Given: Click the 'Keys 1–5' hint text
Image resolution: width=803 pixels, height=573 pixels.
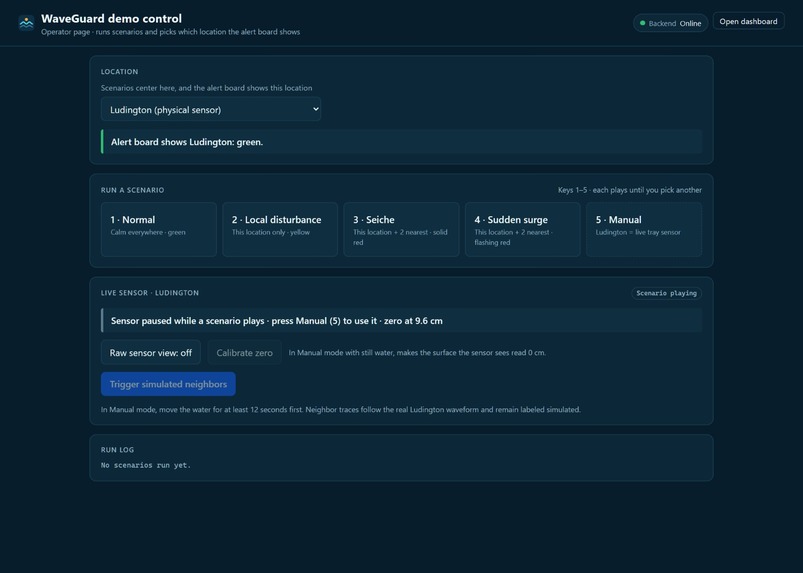Looking at the screenshot, I should 629,190.
